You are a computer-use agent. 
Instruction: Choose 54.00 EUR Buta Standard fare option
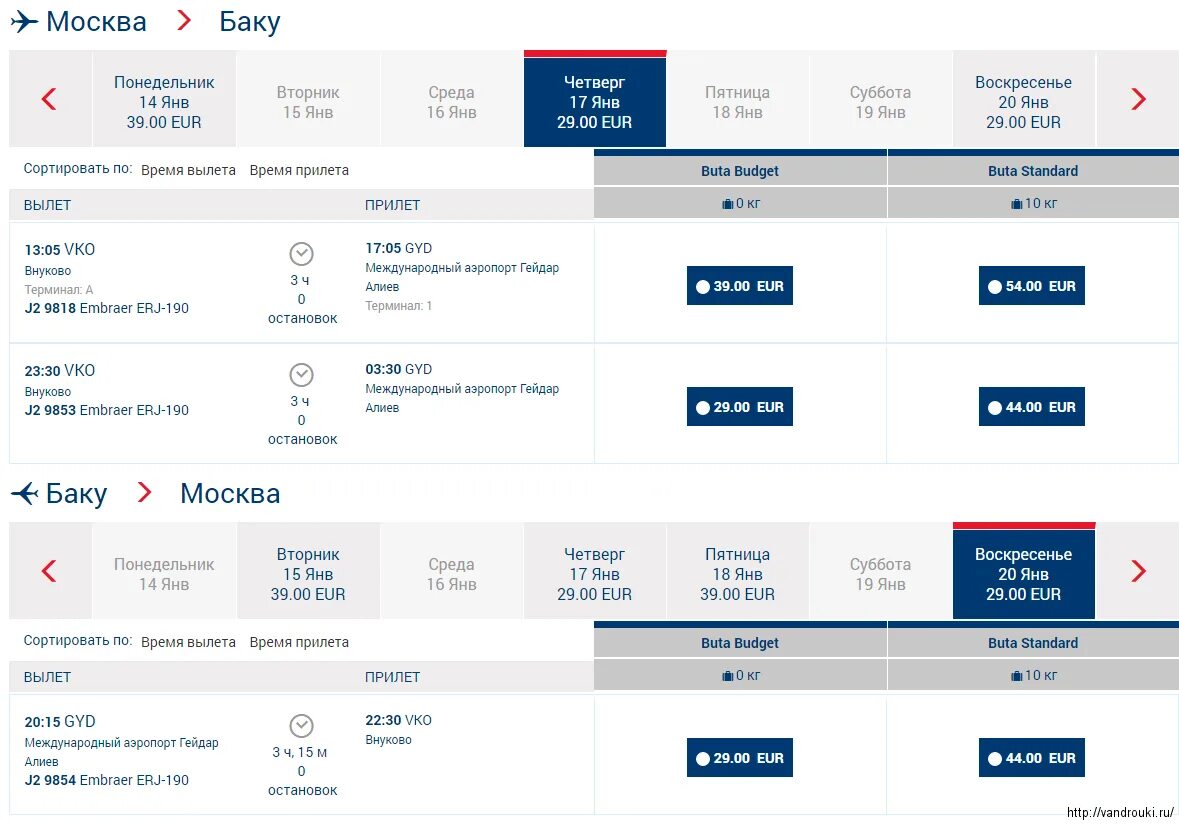(x=1032, y=286)
